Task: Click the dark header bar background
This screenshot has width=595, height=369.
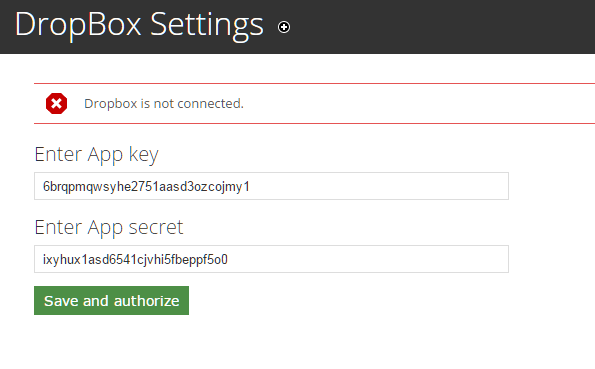Action: coord(436,27)
